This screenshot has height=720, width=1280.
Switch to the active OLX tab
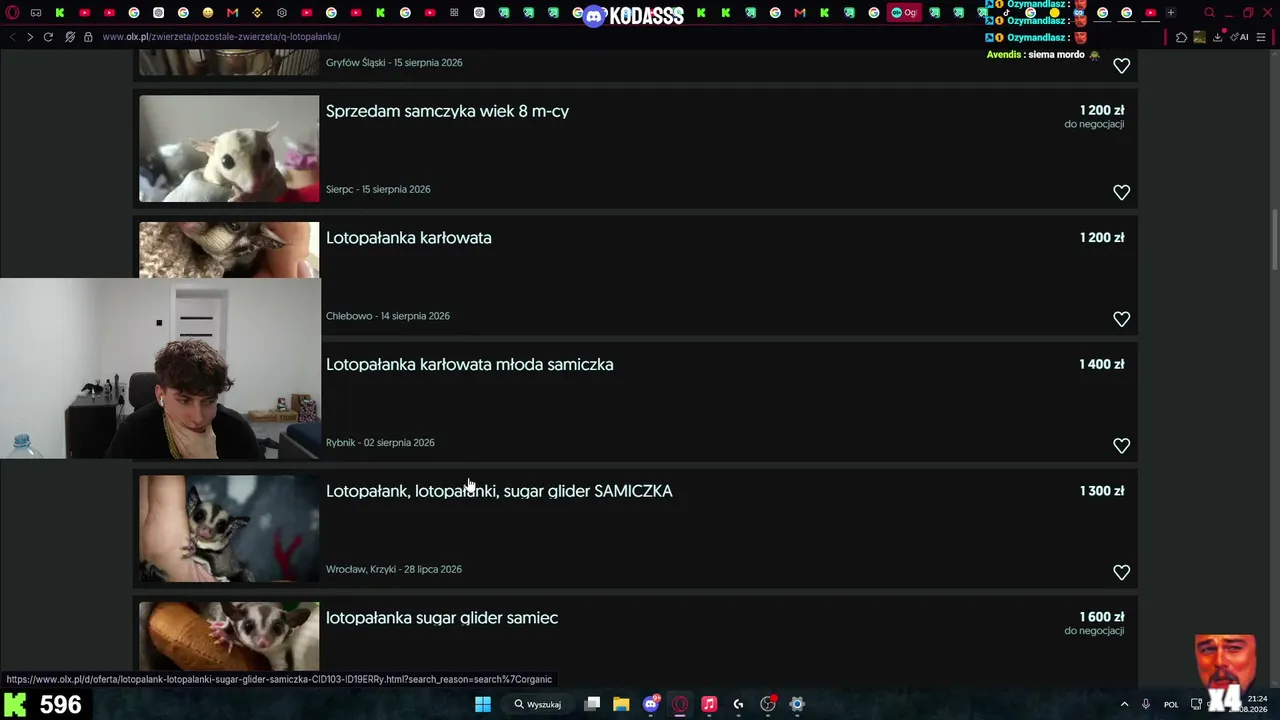click(x=903, y=13)
